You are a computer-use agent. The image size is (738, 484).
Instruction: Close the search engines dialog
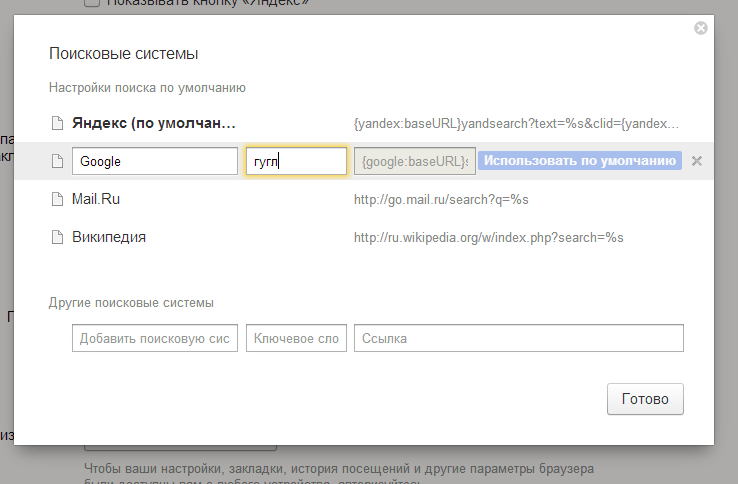[701, 28]
